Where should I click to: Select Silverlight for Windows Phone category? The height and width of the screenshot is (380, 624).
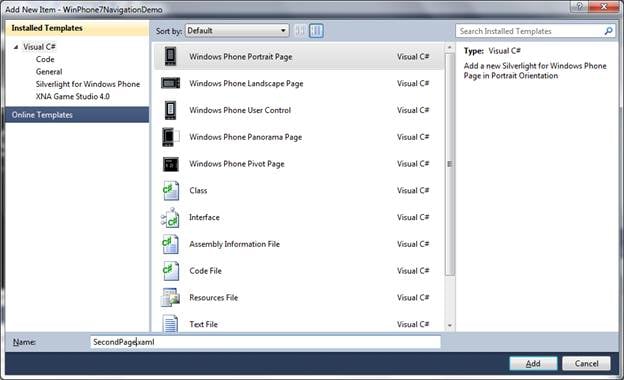pos(88,84)
